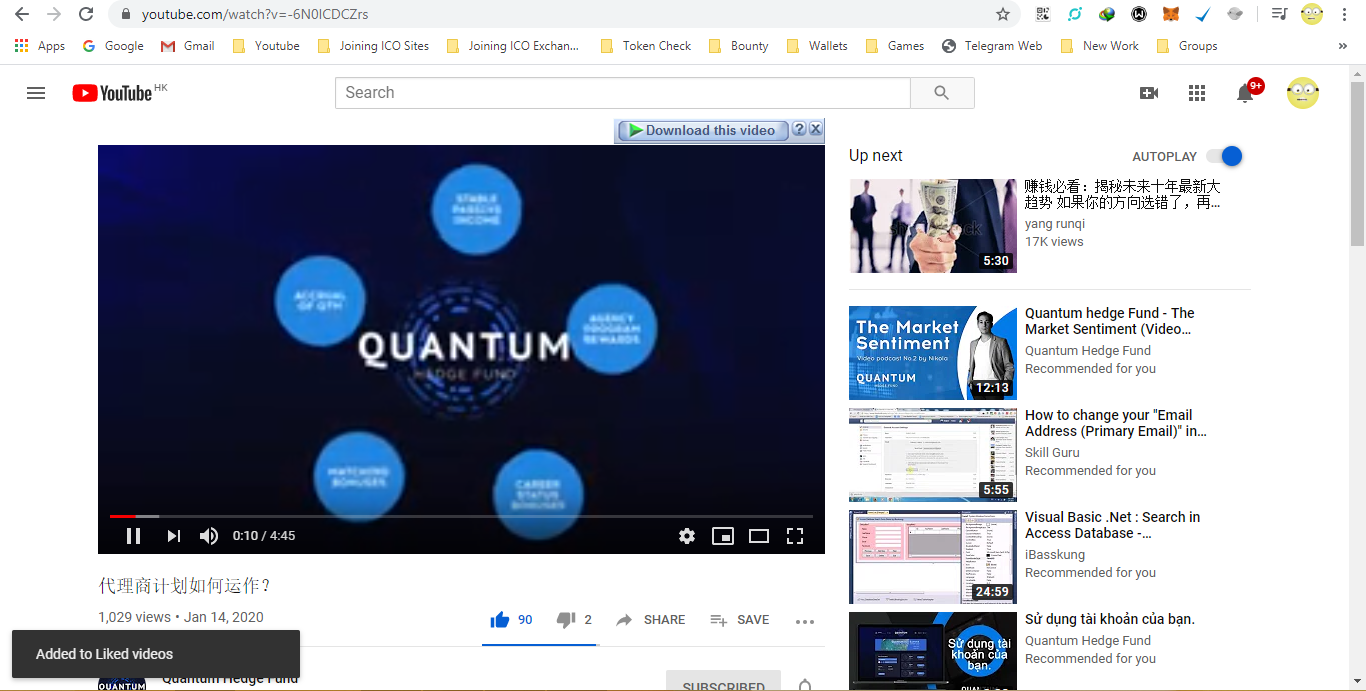Image resolution: width=1366 pixels, height=691 pixels.
Task: Click the Skill Guru channel name
Action: pos(1052,452)
